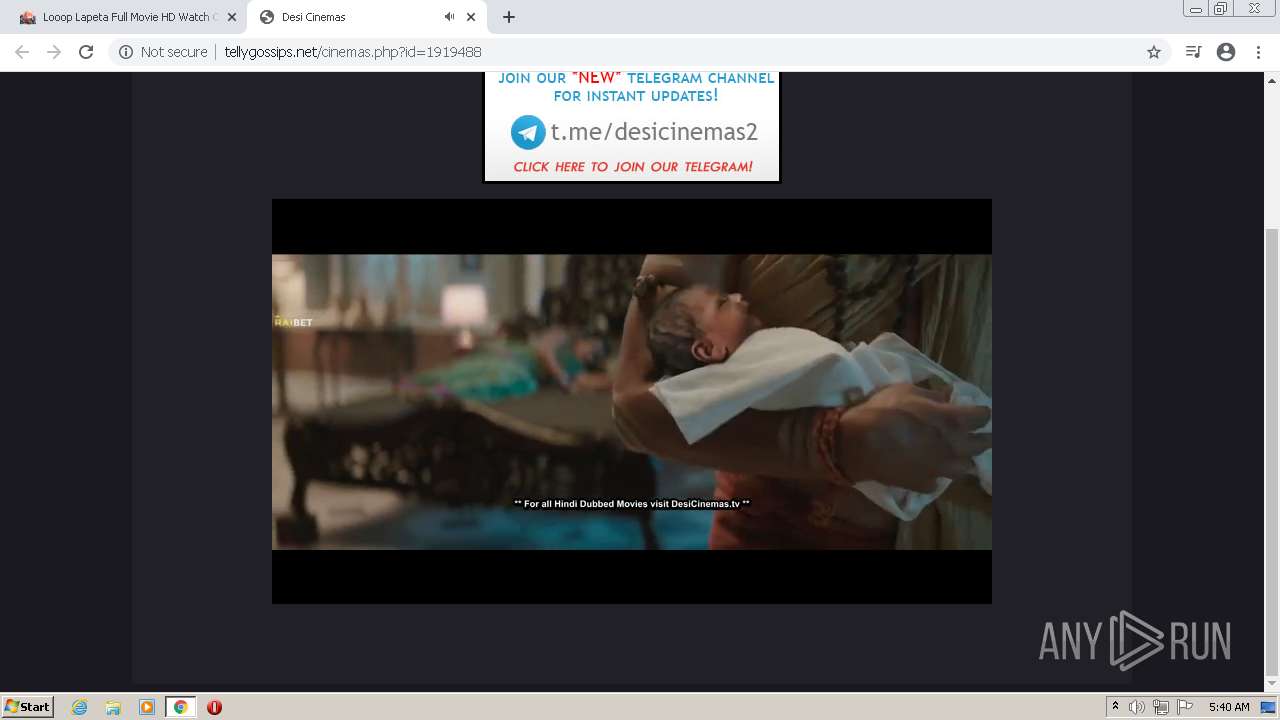Click here to join our Telegram text
The image size is (1280, 720).
(x=633, y=167)
